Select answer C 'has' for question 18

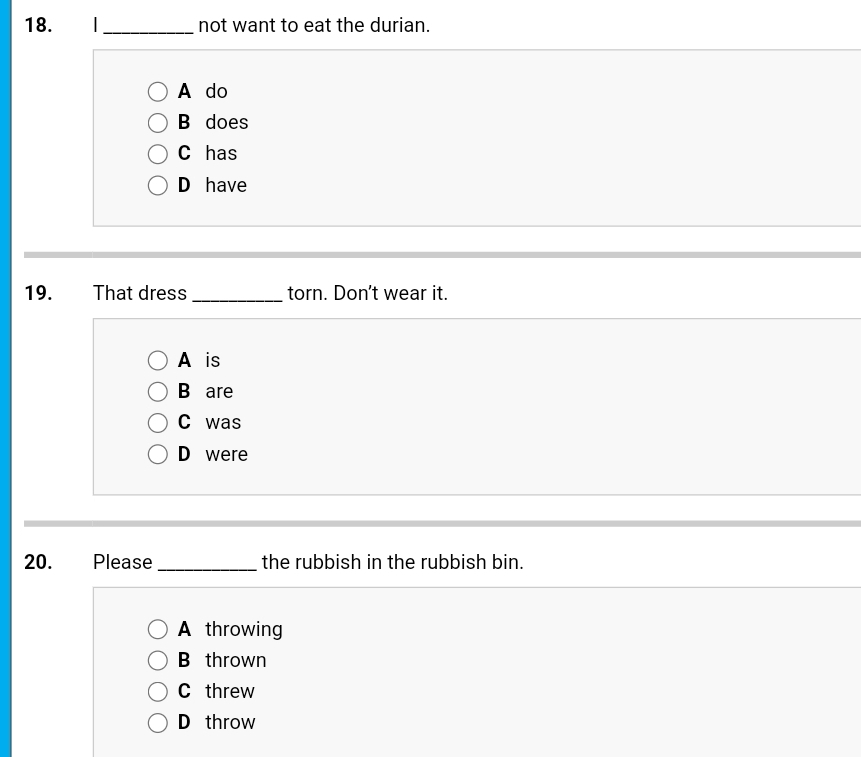[157, 153]
